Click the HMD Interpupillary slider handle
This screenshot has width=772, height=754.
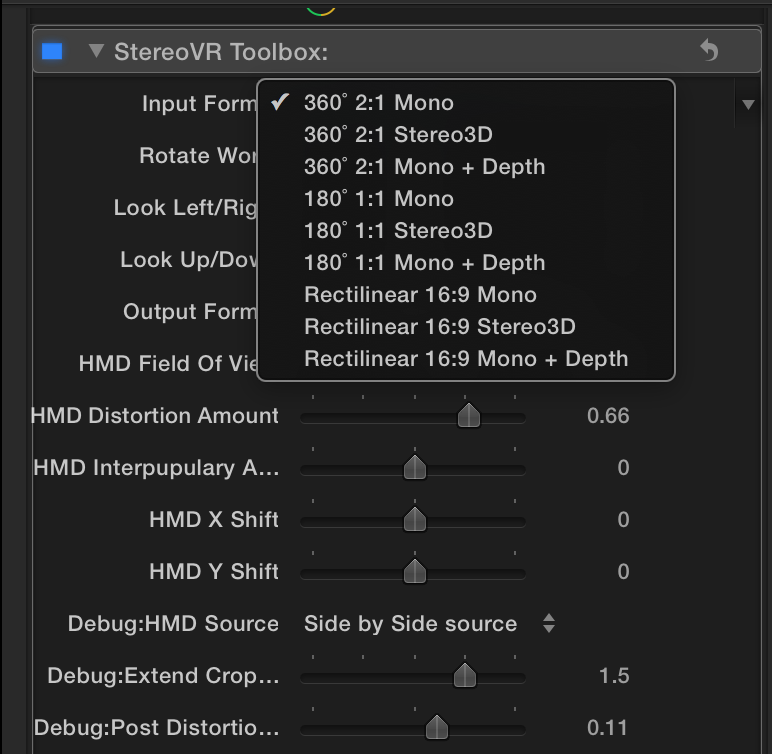tap(415, 468)
